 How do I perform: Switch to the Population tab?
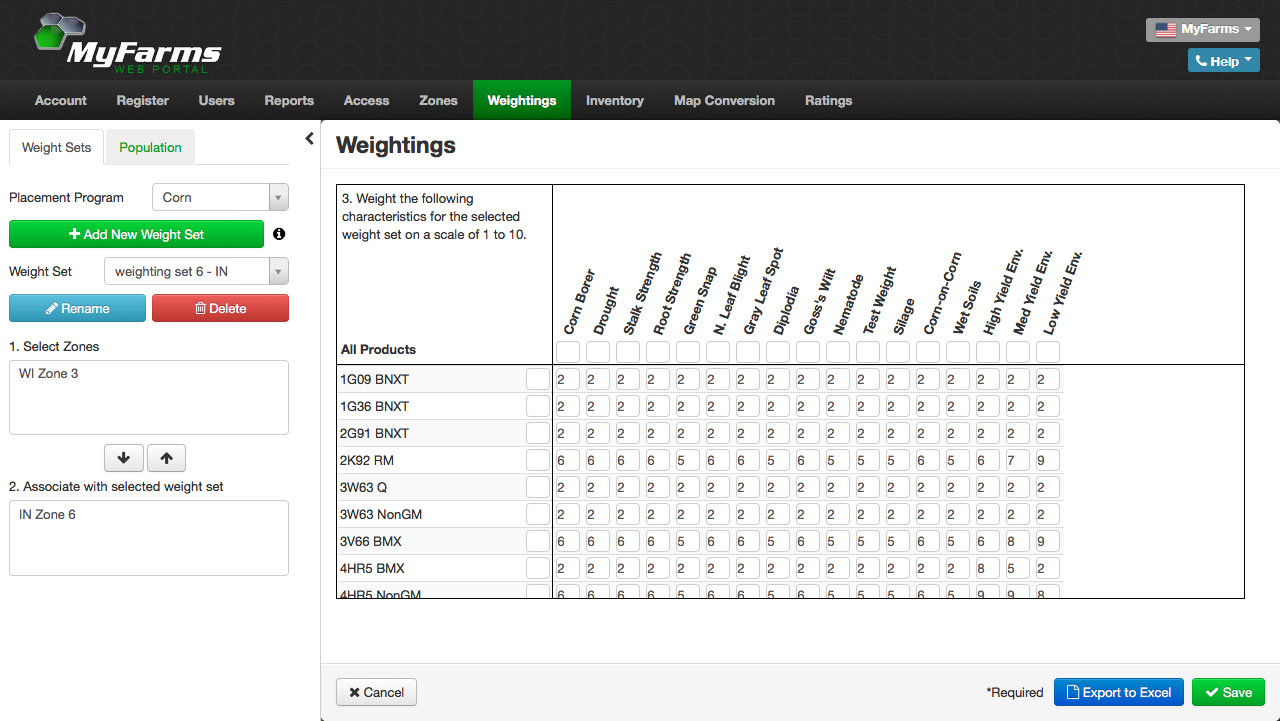(150, 147)
